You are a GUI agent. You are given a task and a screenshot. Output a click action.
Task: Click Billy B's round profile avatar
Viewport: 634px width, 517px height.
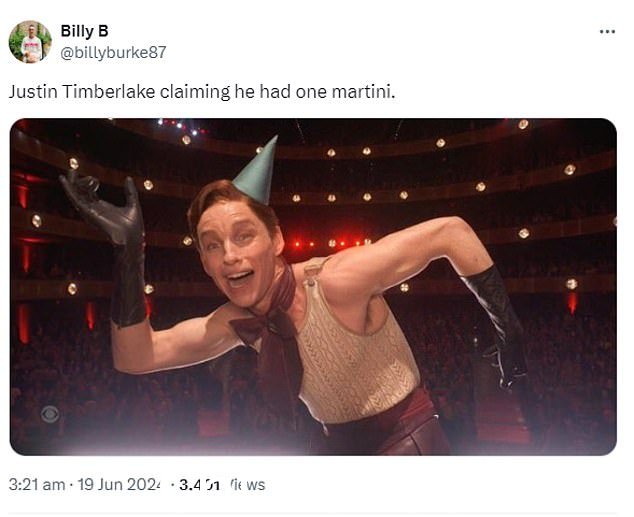(30, 42)
